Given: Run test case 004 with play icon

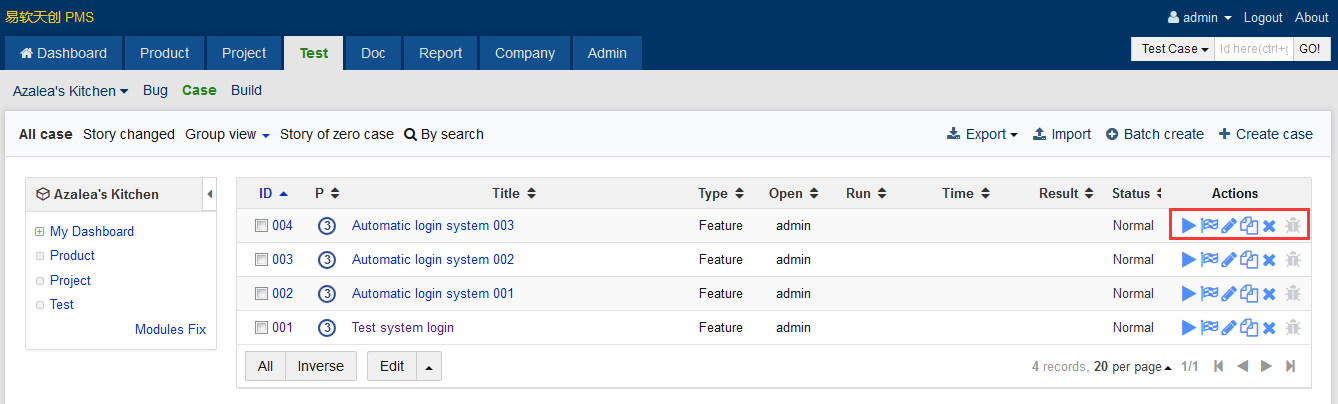Looking at the screenshot, I should coord(1188,226).
